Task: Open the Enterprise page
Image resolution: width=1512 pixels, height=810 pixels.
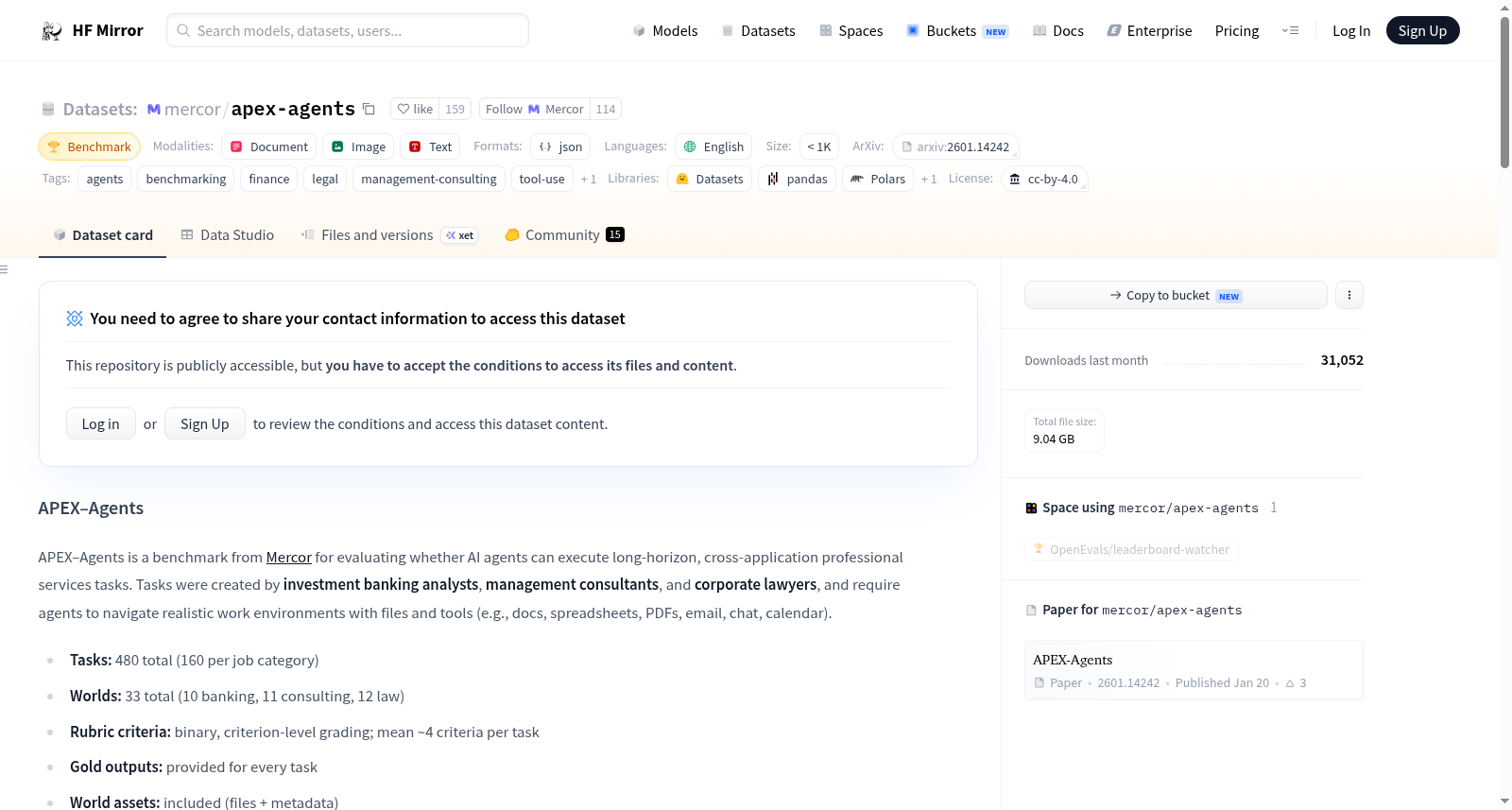Action: tap(1149, 31)
